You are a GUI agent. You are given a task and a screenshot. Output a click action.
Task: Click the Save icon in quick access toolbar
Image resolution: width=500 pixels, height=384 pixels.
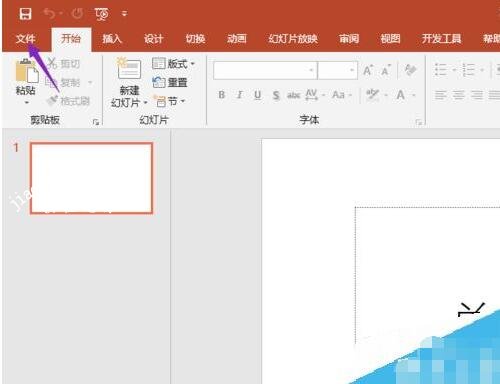[x=25, y=14]
